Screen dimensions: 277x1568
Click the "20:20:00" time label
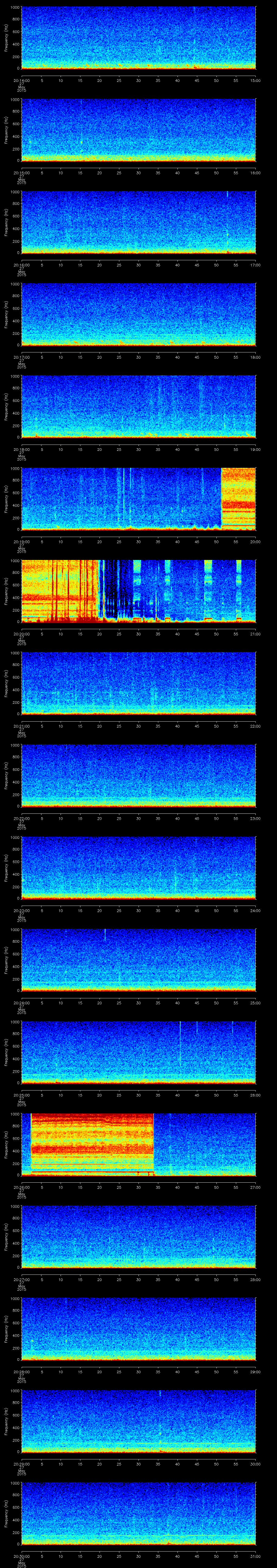coord(21,634)
